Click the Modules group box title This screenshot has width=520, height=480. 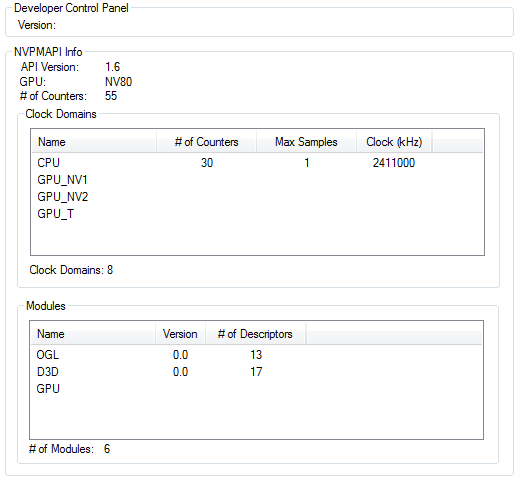[46, 306]
